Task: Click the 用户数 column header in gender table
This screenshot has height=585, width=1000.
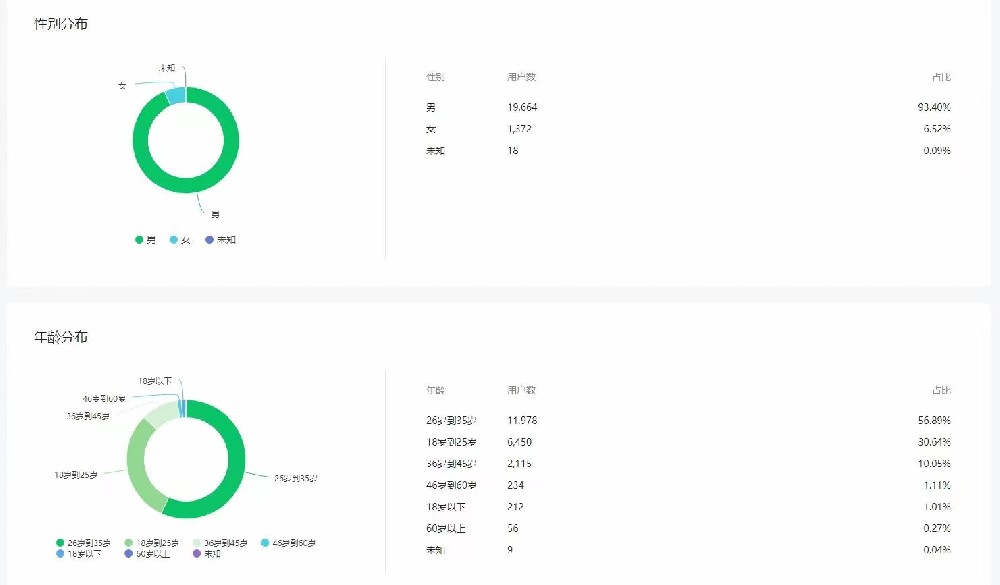Action: pos(521,77)
